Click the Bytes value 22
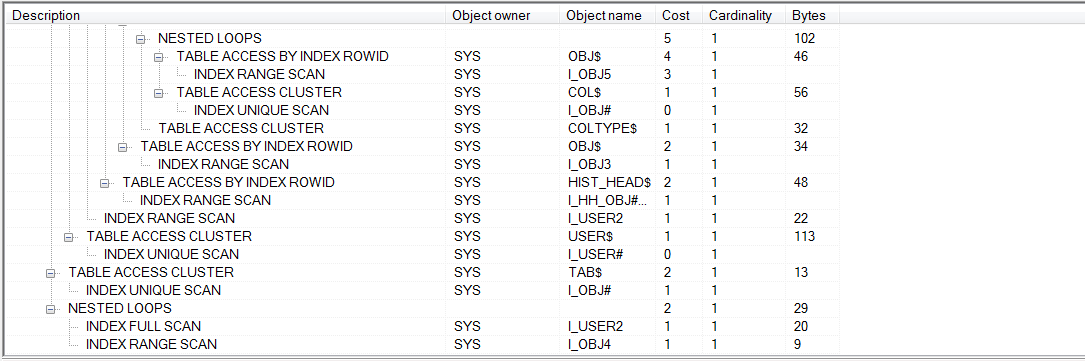 (801, 219)
